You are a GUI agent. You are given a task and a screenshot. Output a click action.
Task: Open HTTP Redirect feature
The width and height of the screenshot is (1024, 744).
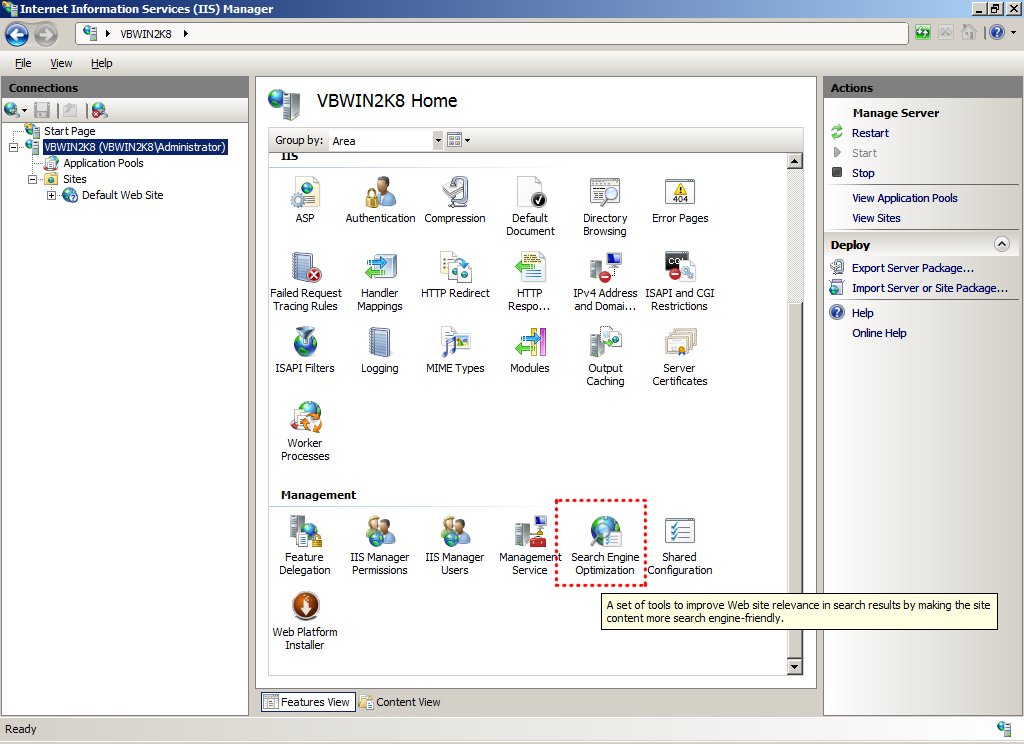click(x=455, y=274)
